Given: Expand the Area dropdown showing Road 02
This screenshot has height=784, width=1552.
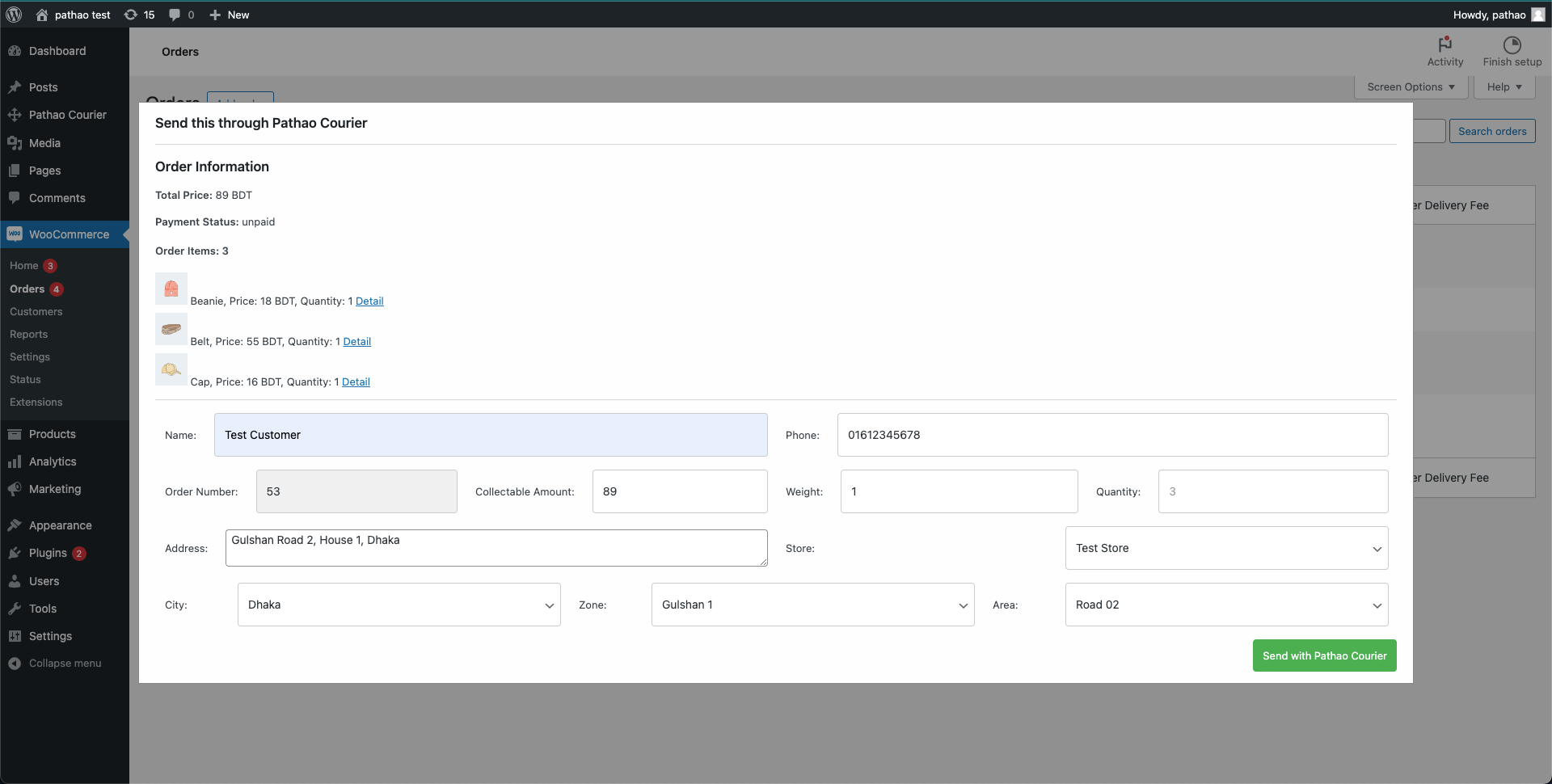Looking at the screenshot, I should 1226,605.
